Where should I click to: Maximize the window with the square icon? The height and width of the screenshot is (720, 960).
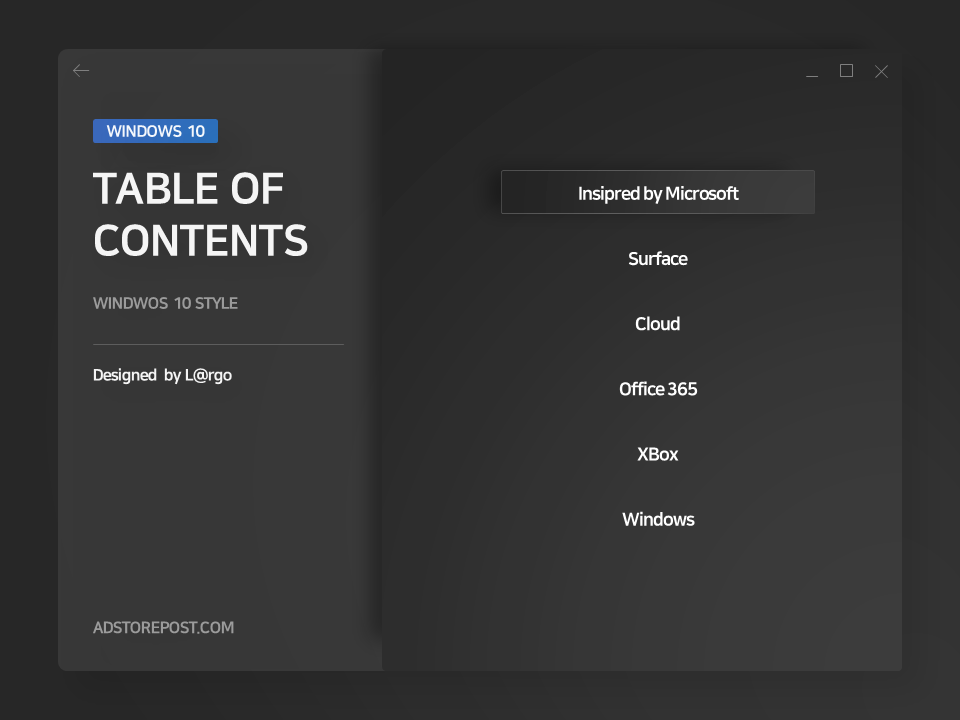pyautogui.click(x=846, y=71)
